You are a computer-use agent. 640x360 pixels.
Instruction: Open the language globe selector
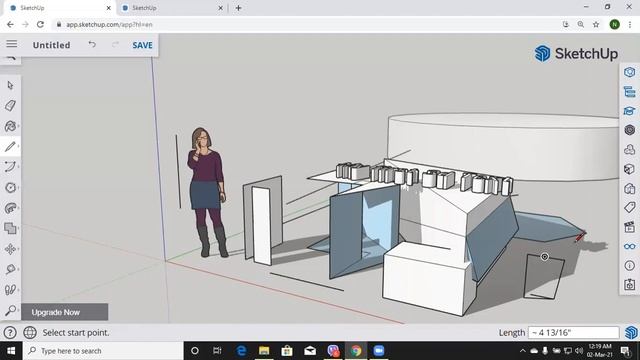tap(30, 333)
